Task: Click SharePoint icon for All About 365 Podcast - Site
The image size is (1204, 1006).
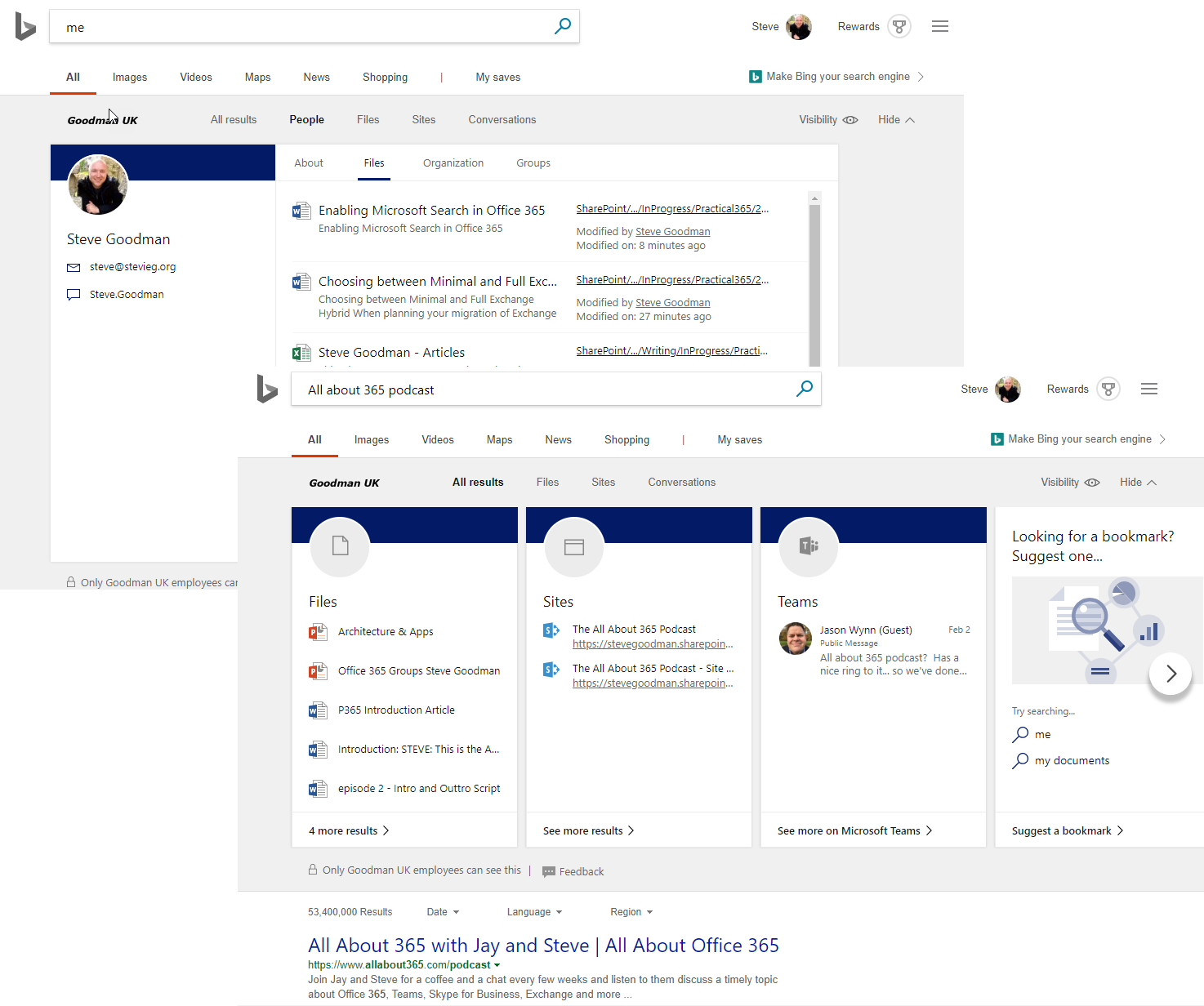Action: click(551, 670)
